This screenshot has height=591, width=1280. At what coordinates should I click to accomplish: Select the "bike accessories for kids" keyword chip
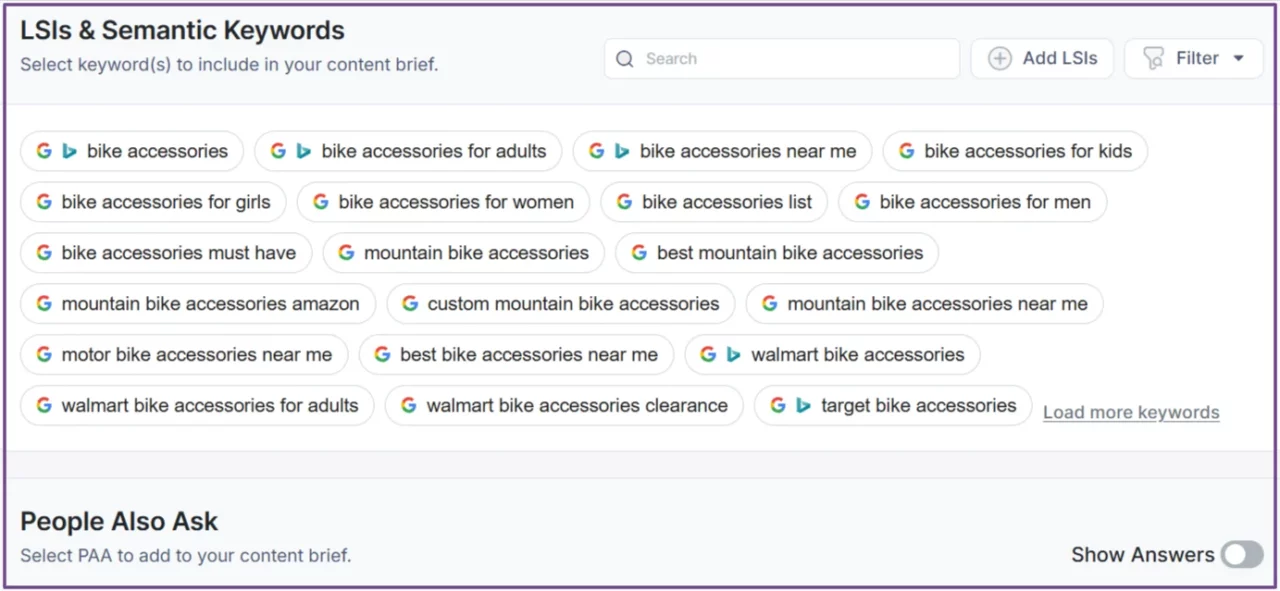click(1015, 151)
